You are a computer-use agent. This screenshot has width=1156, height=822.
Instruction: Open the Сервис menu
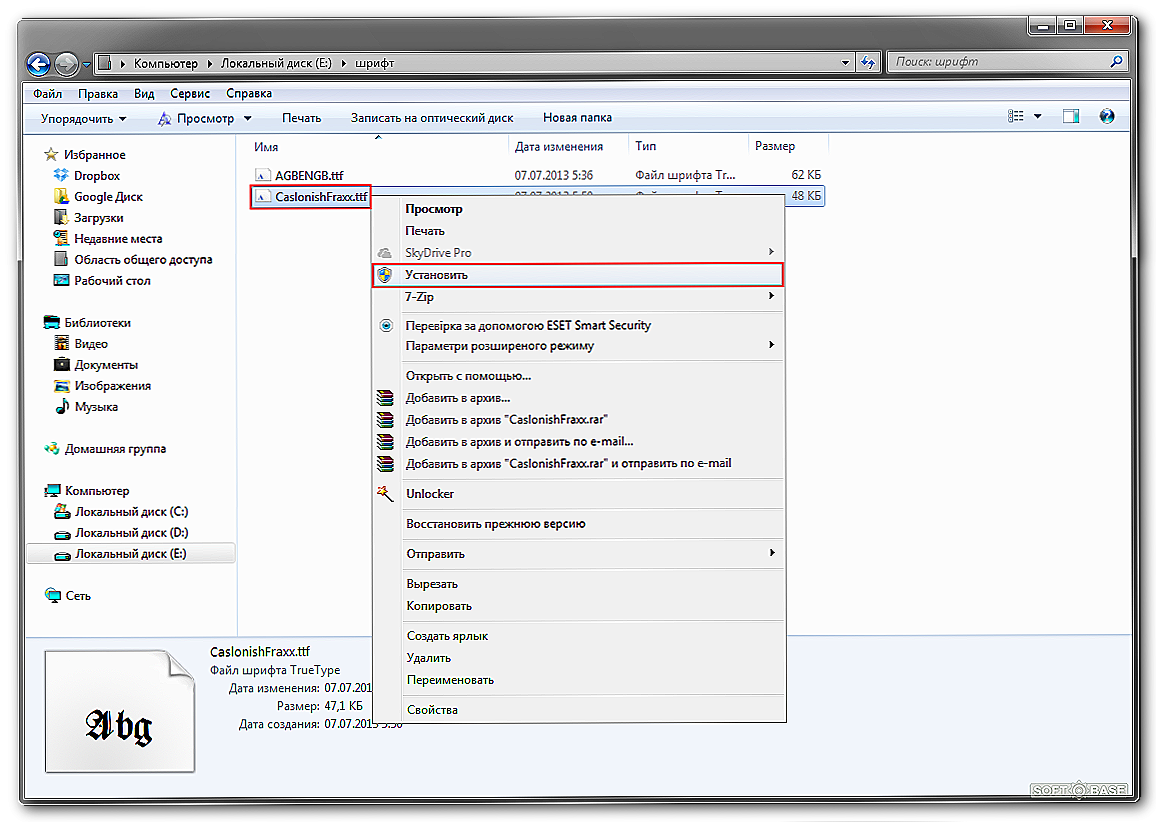189,94
